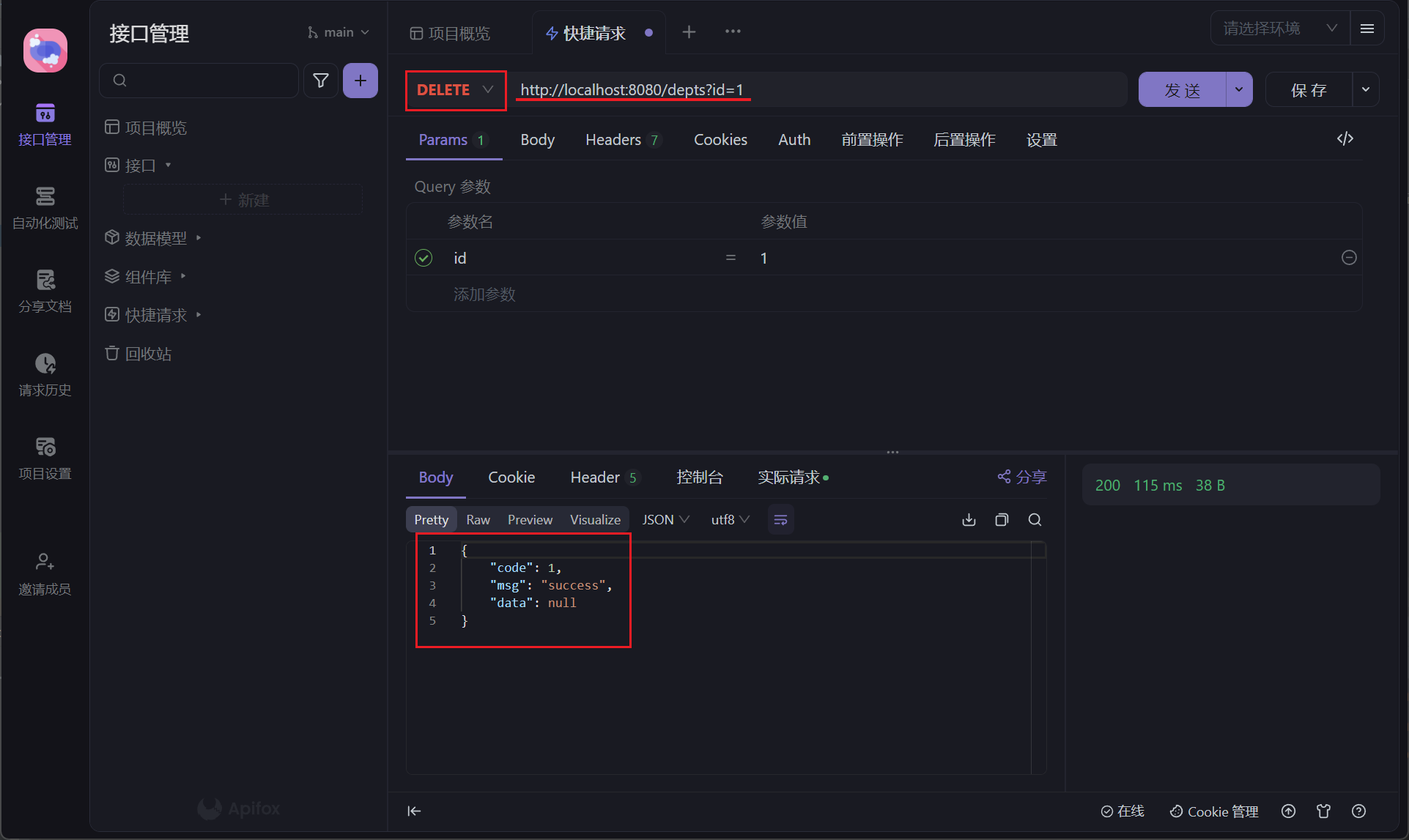Open the code snippet generator icon
Image resolution: width=1409 pixels, height=840 pixels.
point(1345,139)
